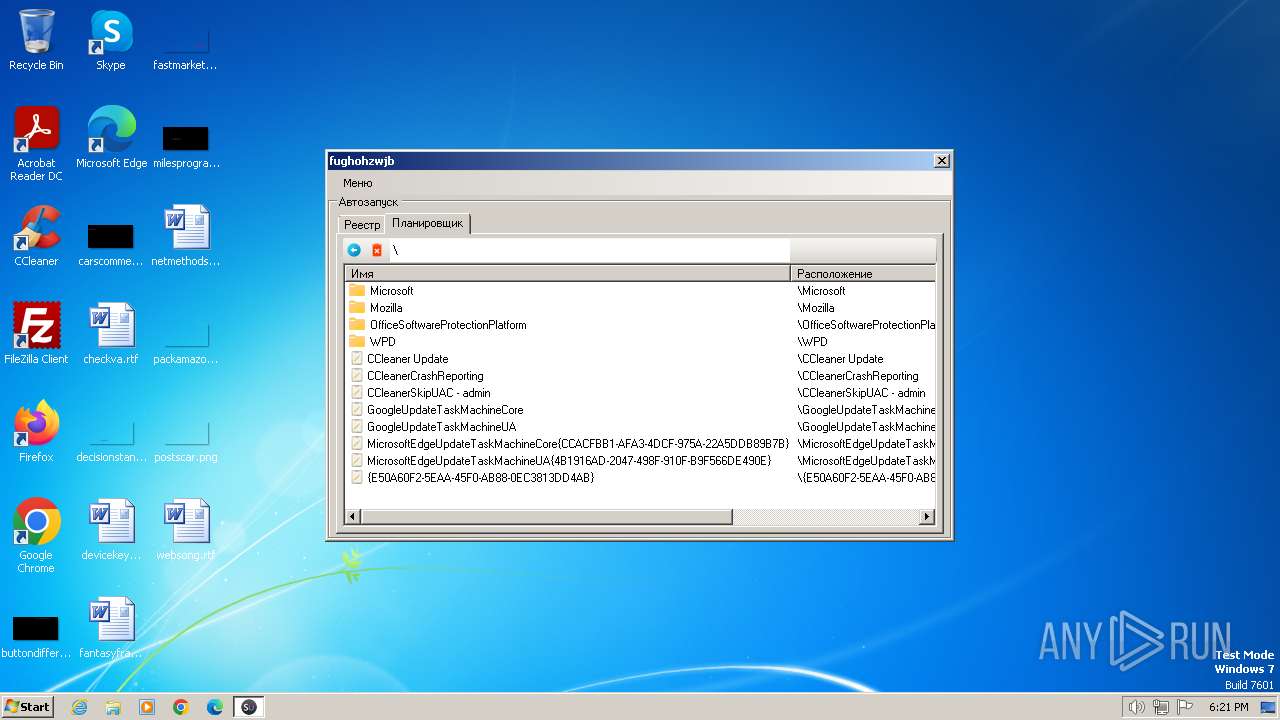
Task: Open Edge from the taskbar
Action: click(215, 707)
